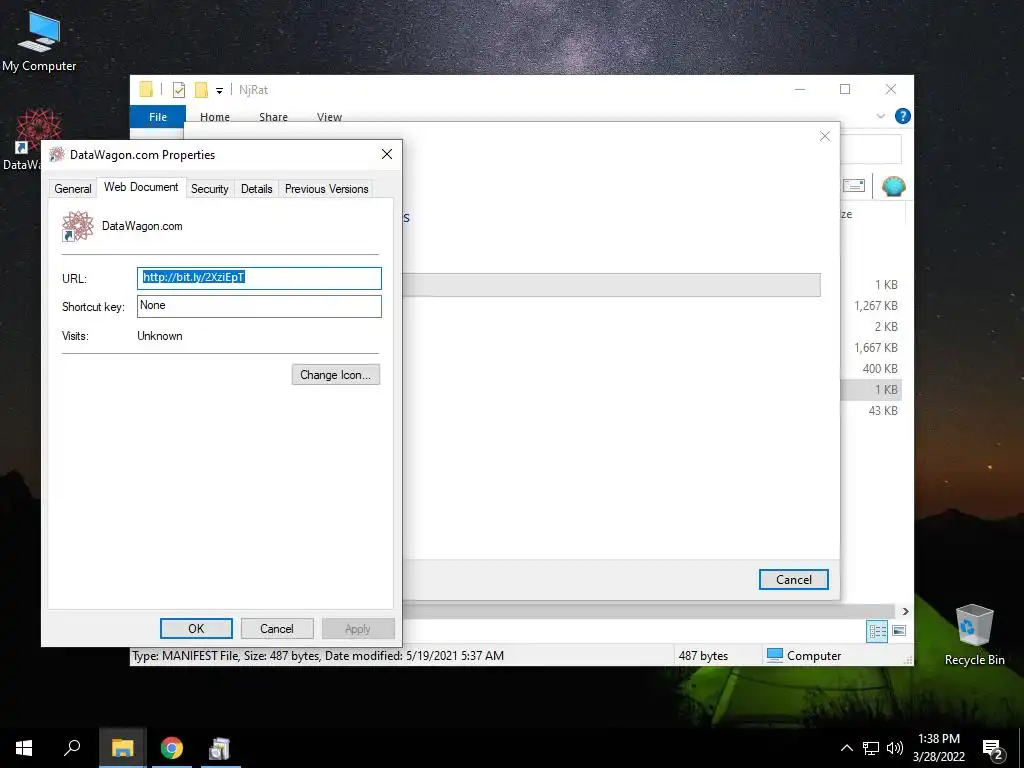
Task: Click Cancel in Properties dialog
Action: coord(277,629)
